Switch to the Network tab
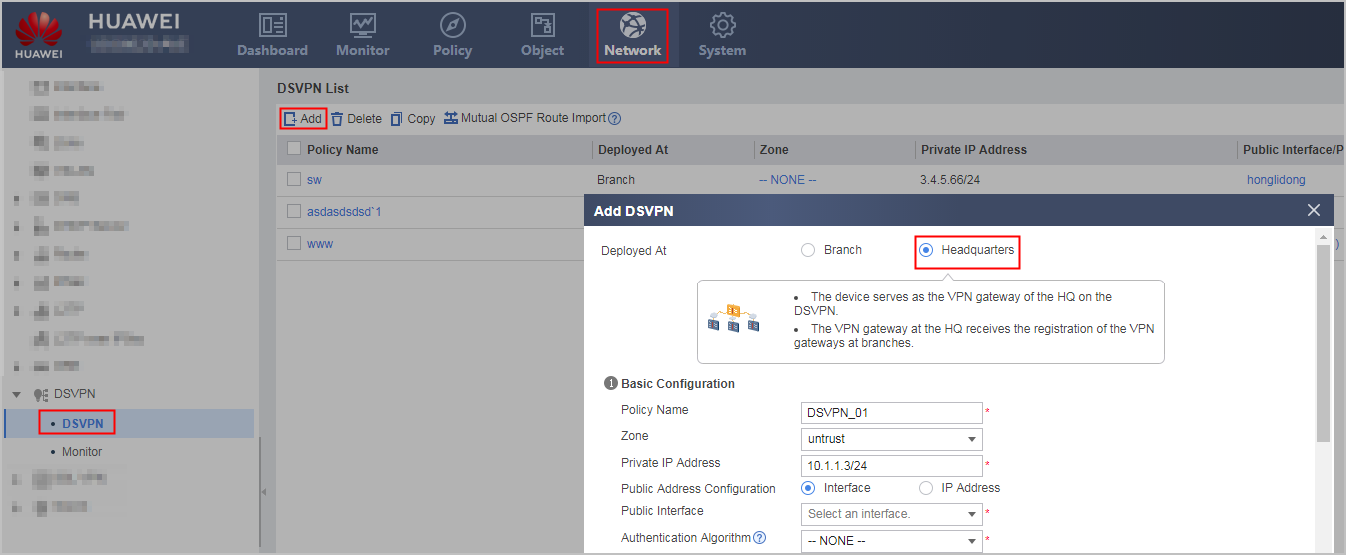The height and width of the screenshot is (555, 1346). click(x=632, y=35)
